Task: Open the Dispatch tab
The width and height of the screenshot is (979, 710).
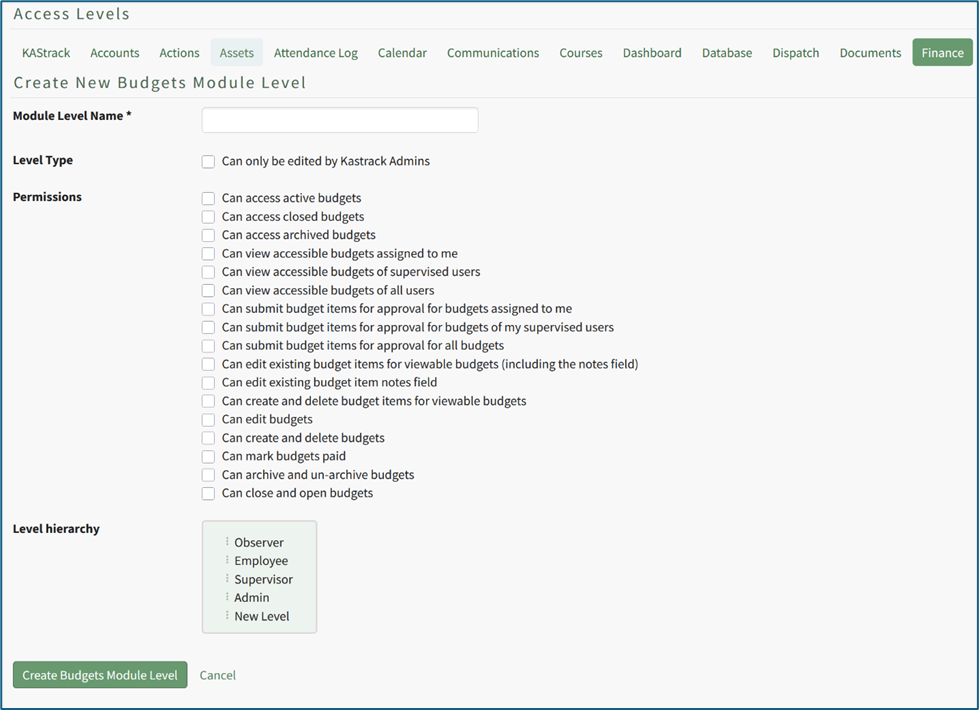Action: point(795,53)
